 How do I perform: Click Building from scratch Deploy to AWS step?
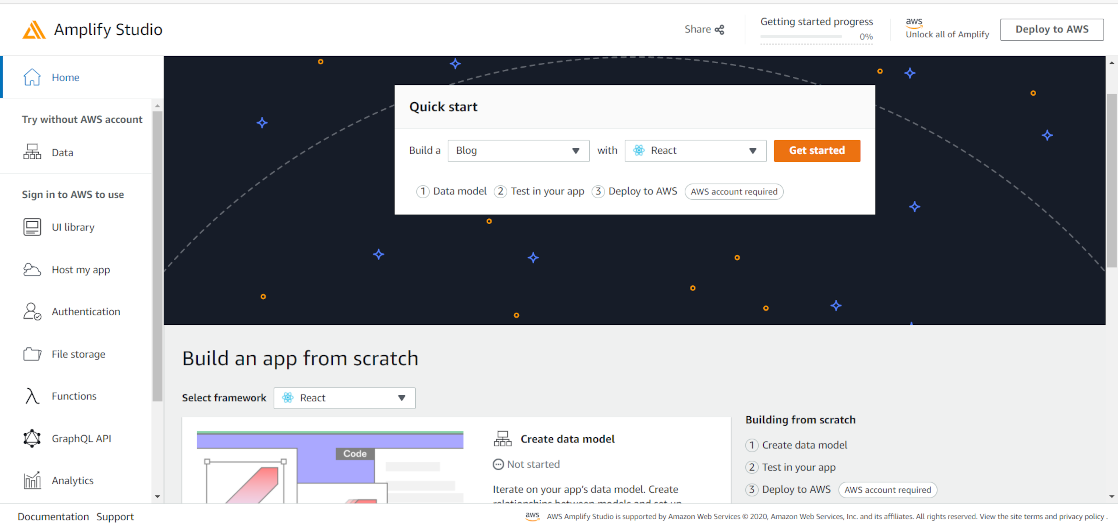(x=788, y=490)
